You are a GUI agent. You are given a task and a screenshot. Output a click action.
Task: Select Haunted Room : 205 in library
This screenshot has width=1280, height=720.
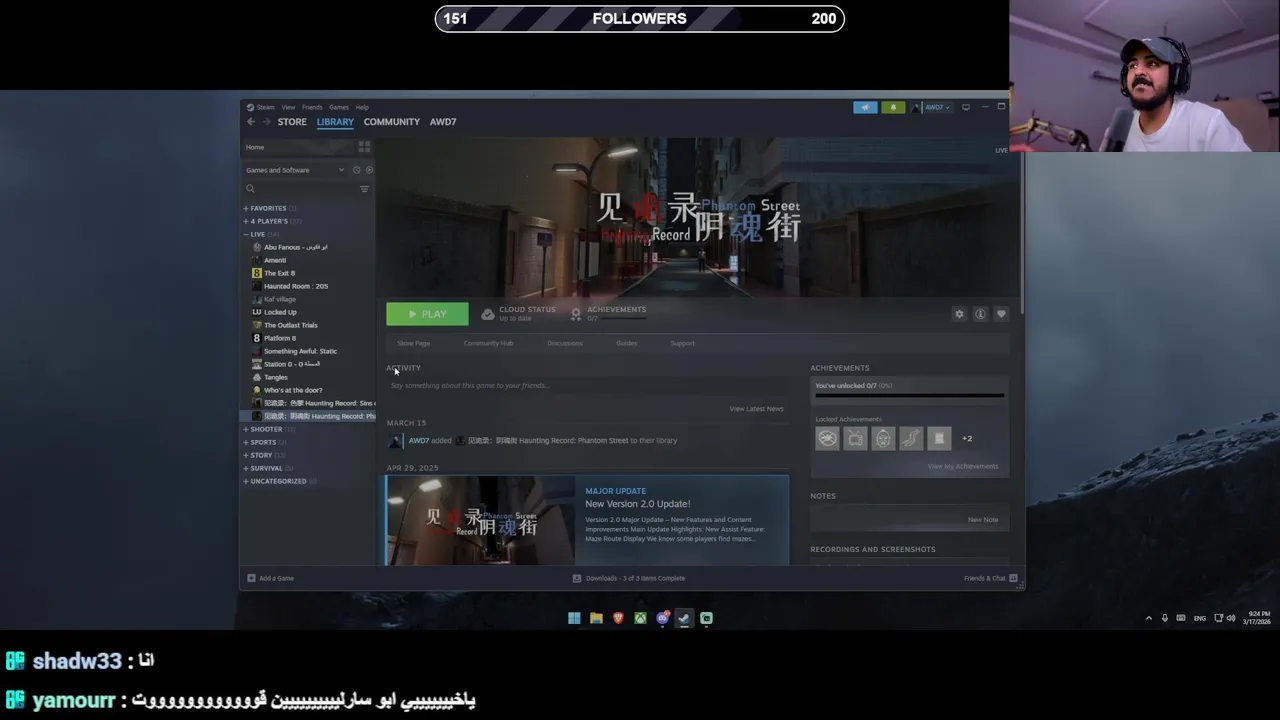(295, 286)
